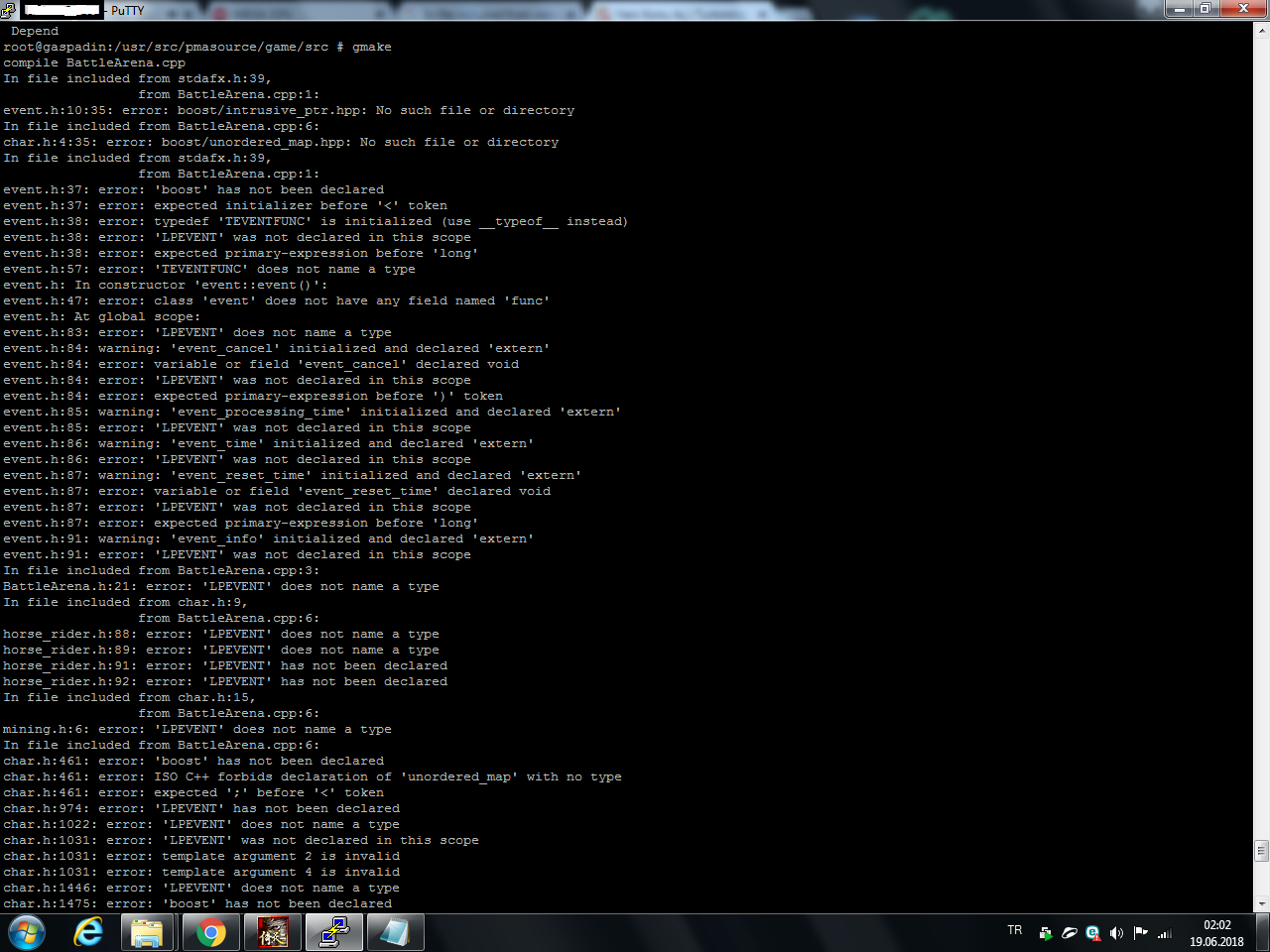Switch to Google Chrome on the taskbar
This screenshot has width=1270, height=952.
(210, 932)
